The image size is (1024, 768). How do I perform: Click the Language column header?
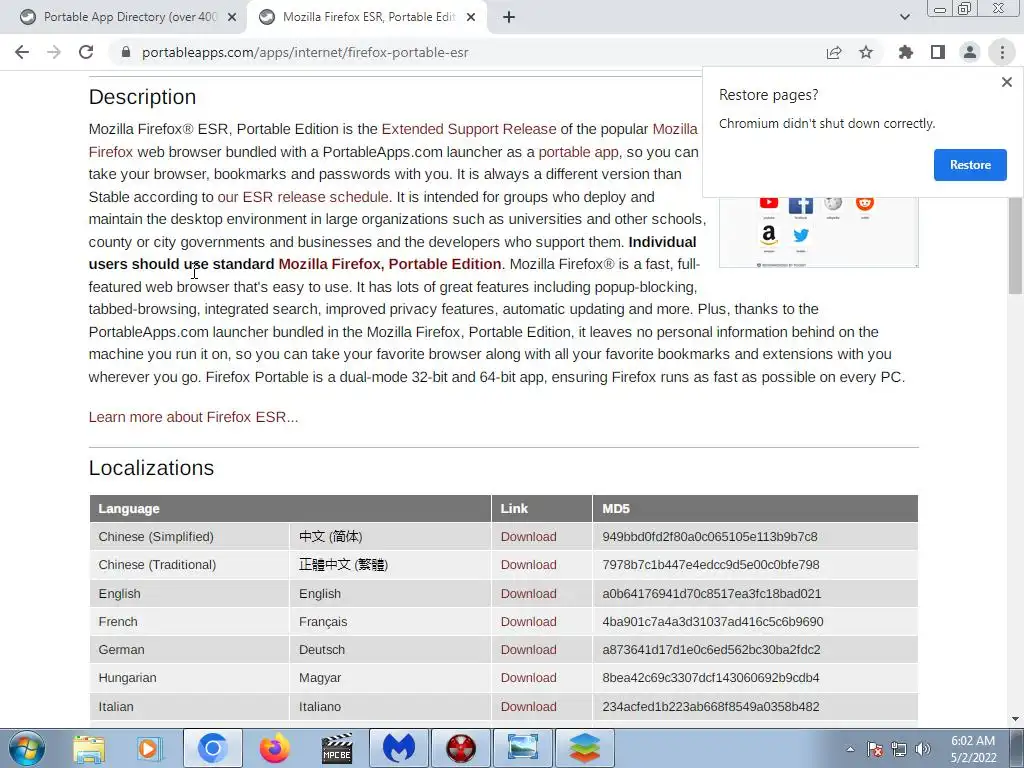[x=290, y=509]
